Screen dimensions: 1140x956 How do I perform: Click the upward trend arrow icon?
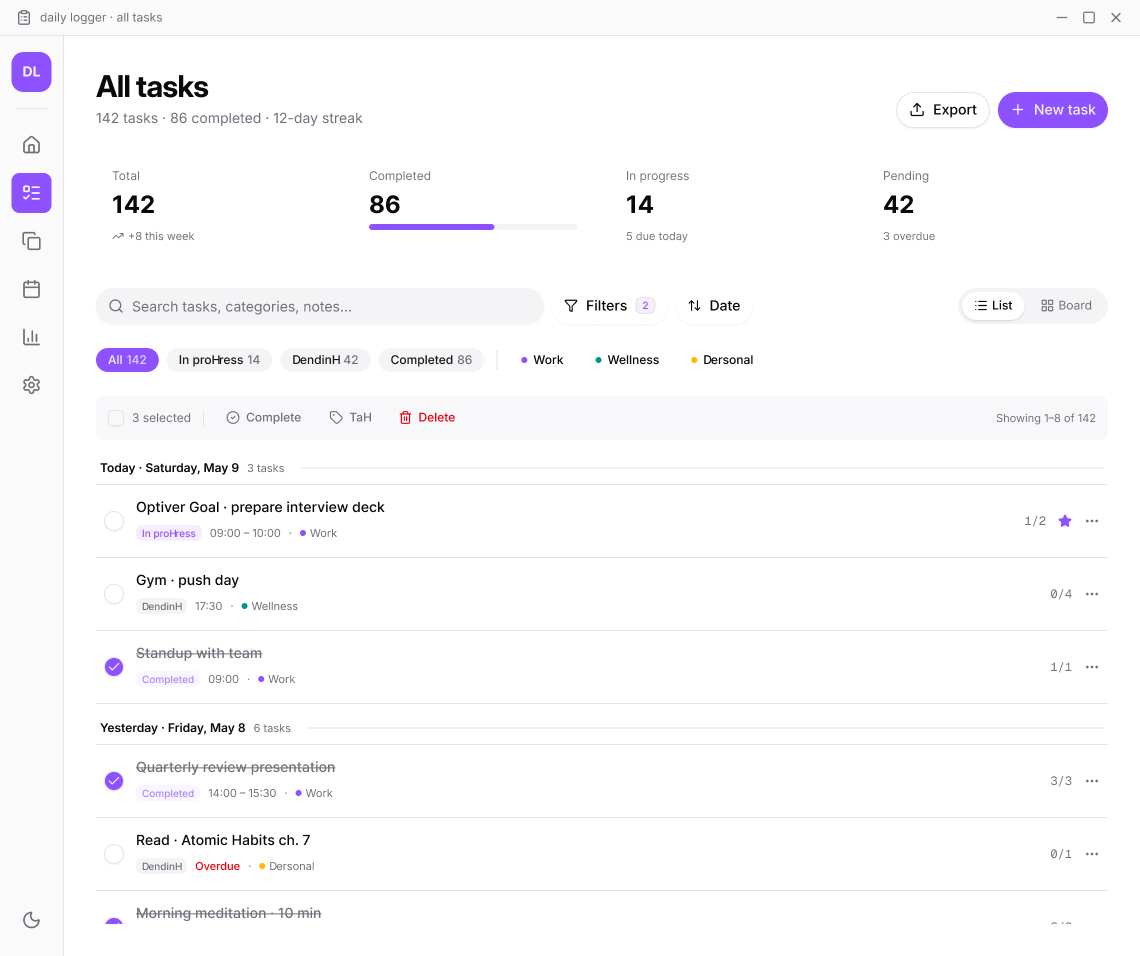(118, 236)
